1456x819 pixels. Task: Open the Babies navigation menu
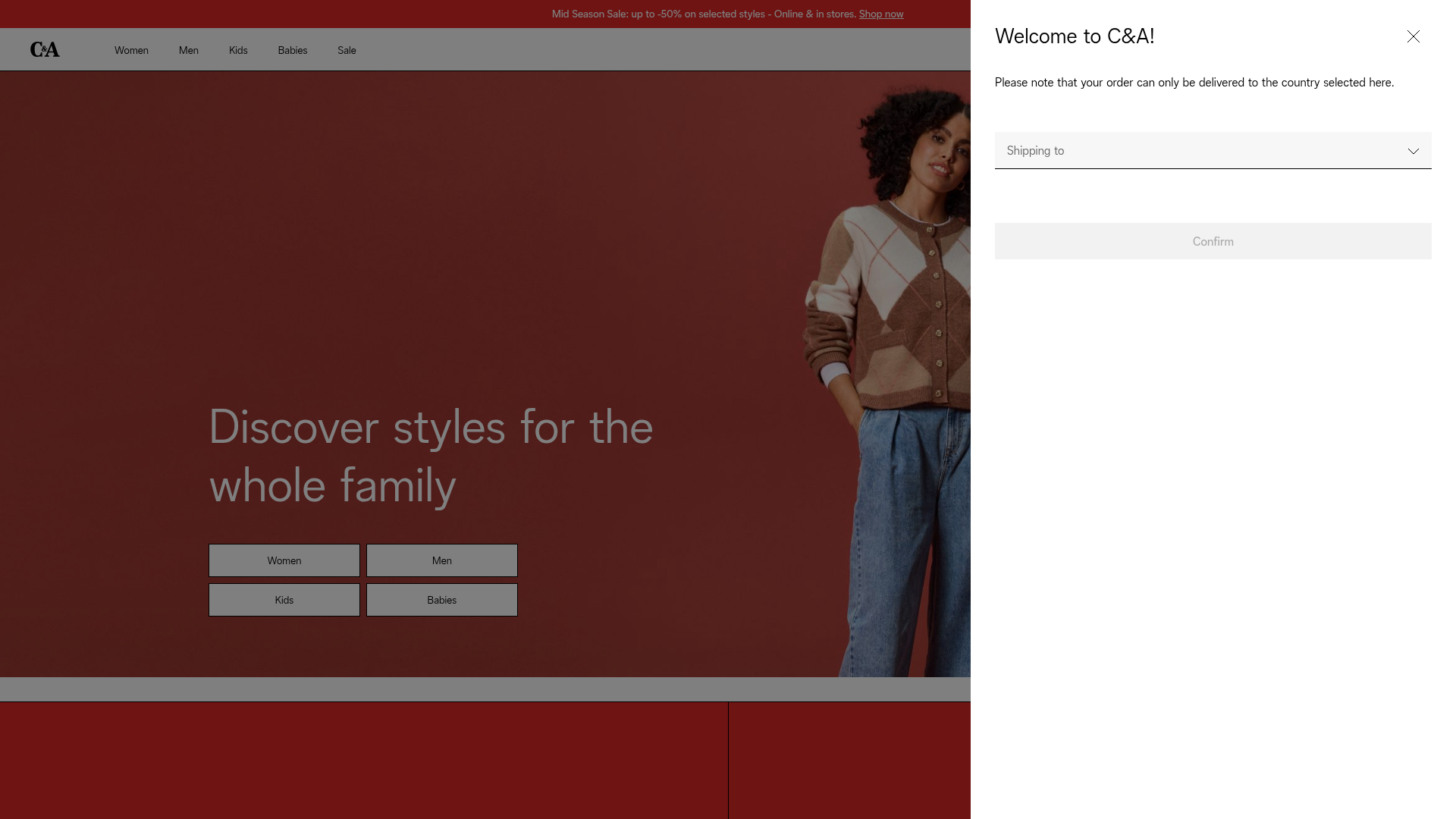[x=292, y=50]
